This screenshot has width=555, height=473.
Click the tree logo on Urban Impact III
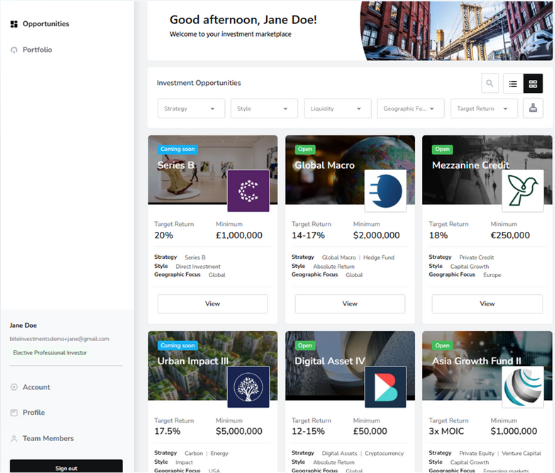[x=248, y=387]
